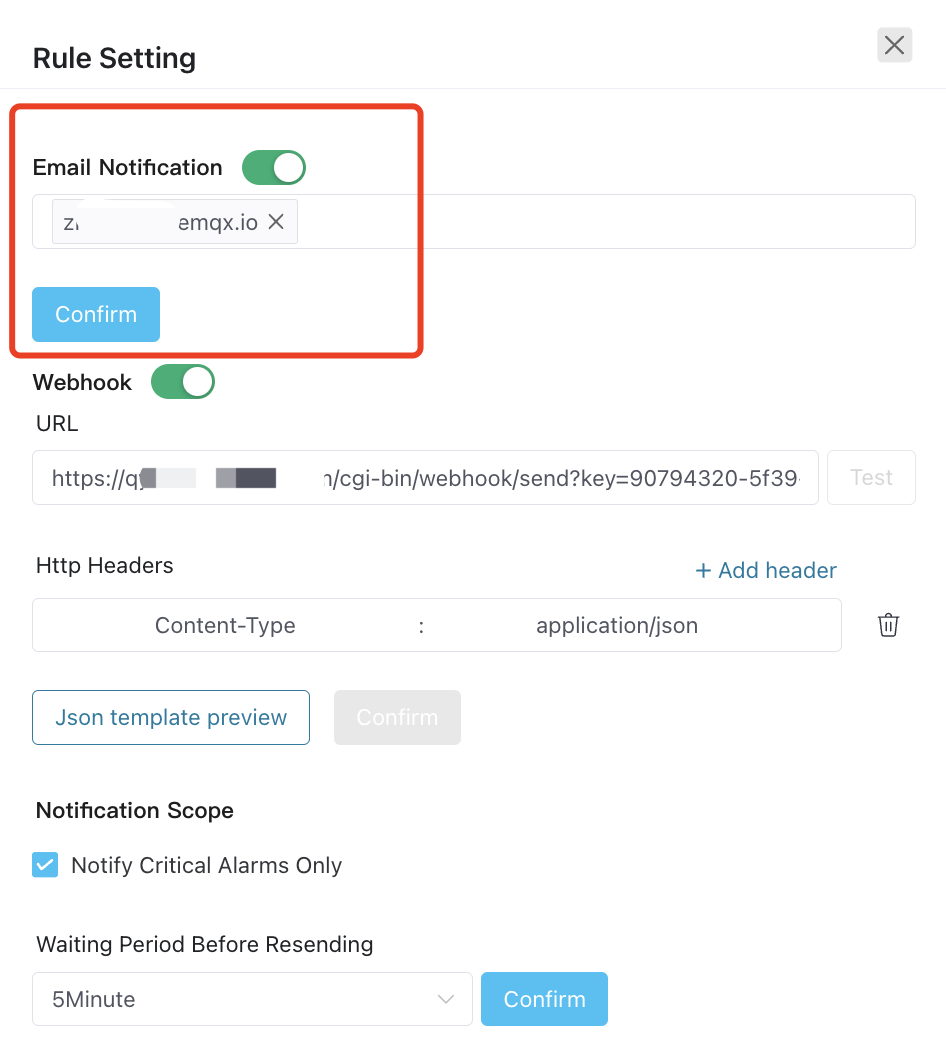The width and height of the screenshot is (946, 1050).
Task: Click the Add header link
Action: (x=777, y=571)
